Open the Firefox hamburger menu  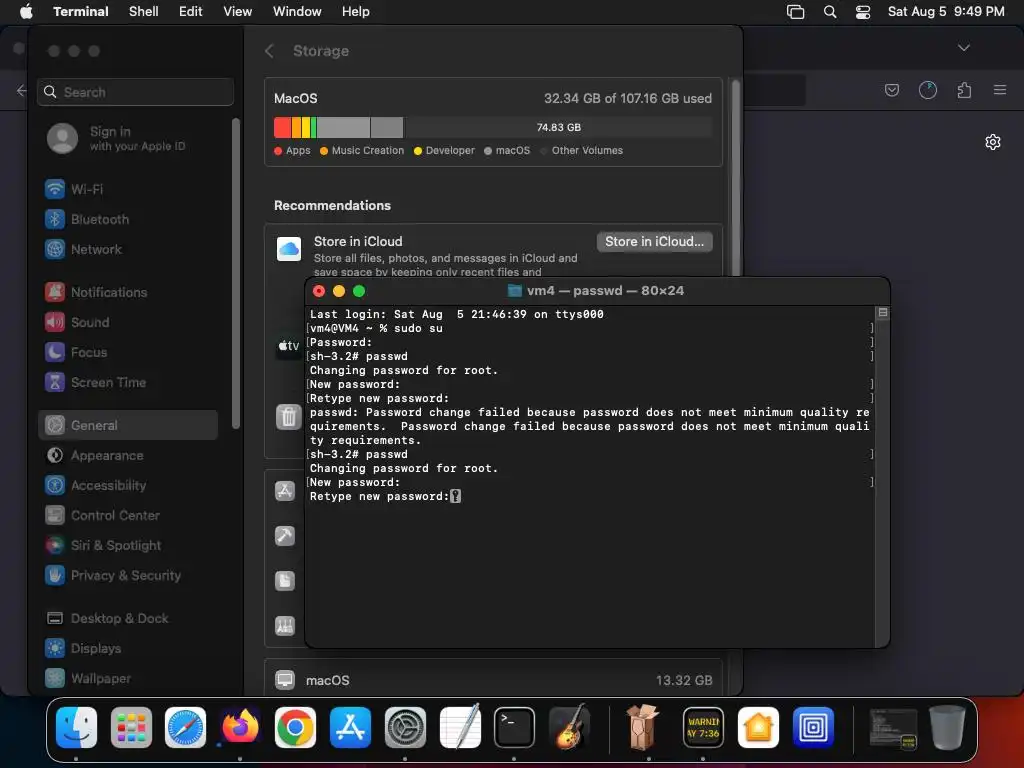[x=1000, y=90]
